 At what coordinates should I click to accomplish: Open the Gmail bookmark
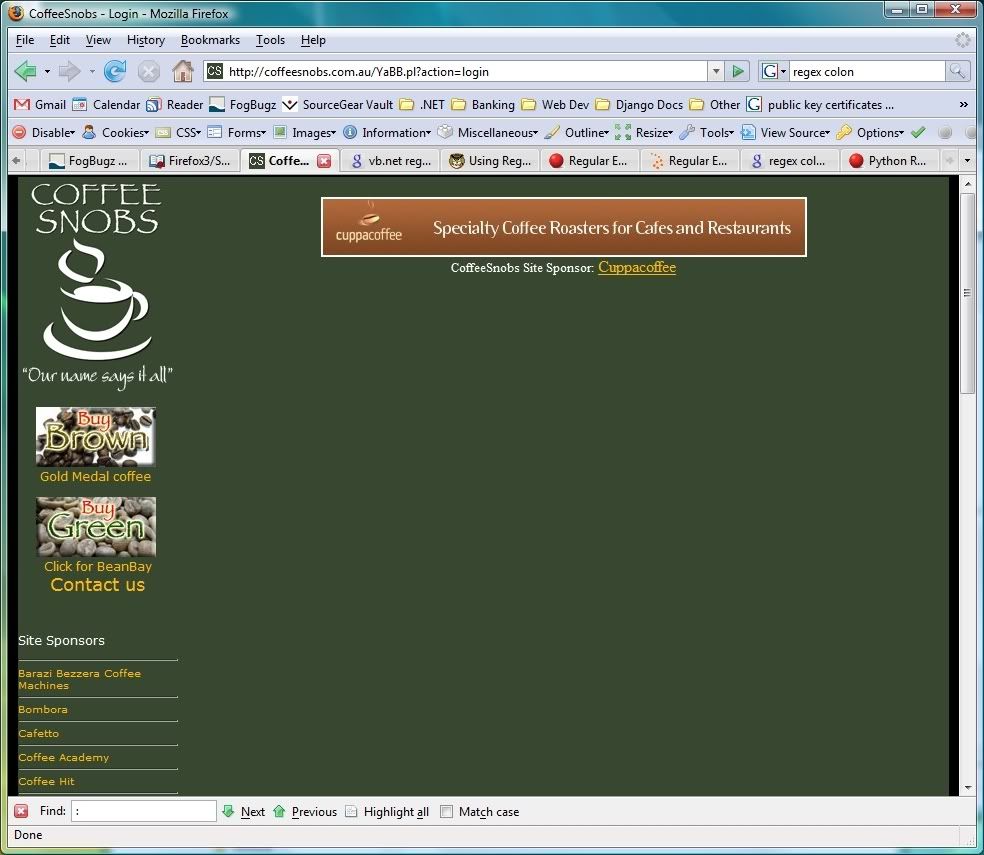tap(40, 104)
